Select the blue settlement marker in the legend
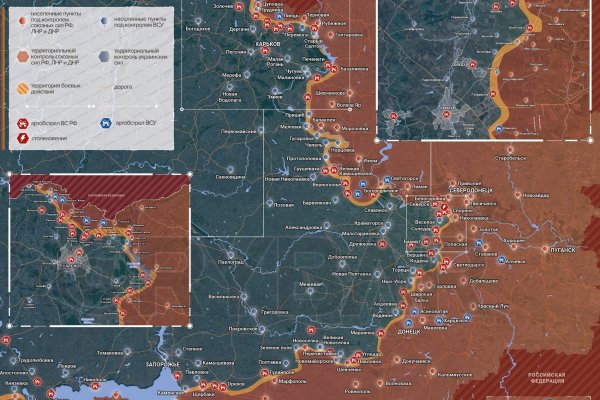The image size is (600, 400). point(104,19)
